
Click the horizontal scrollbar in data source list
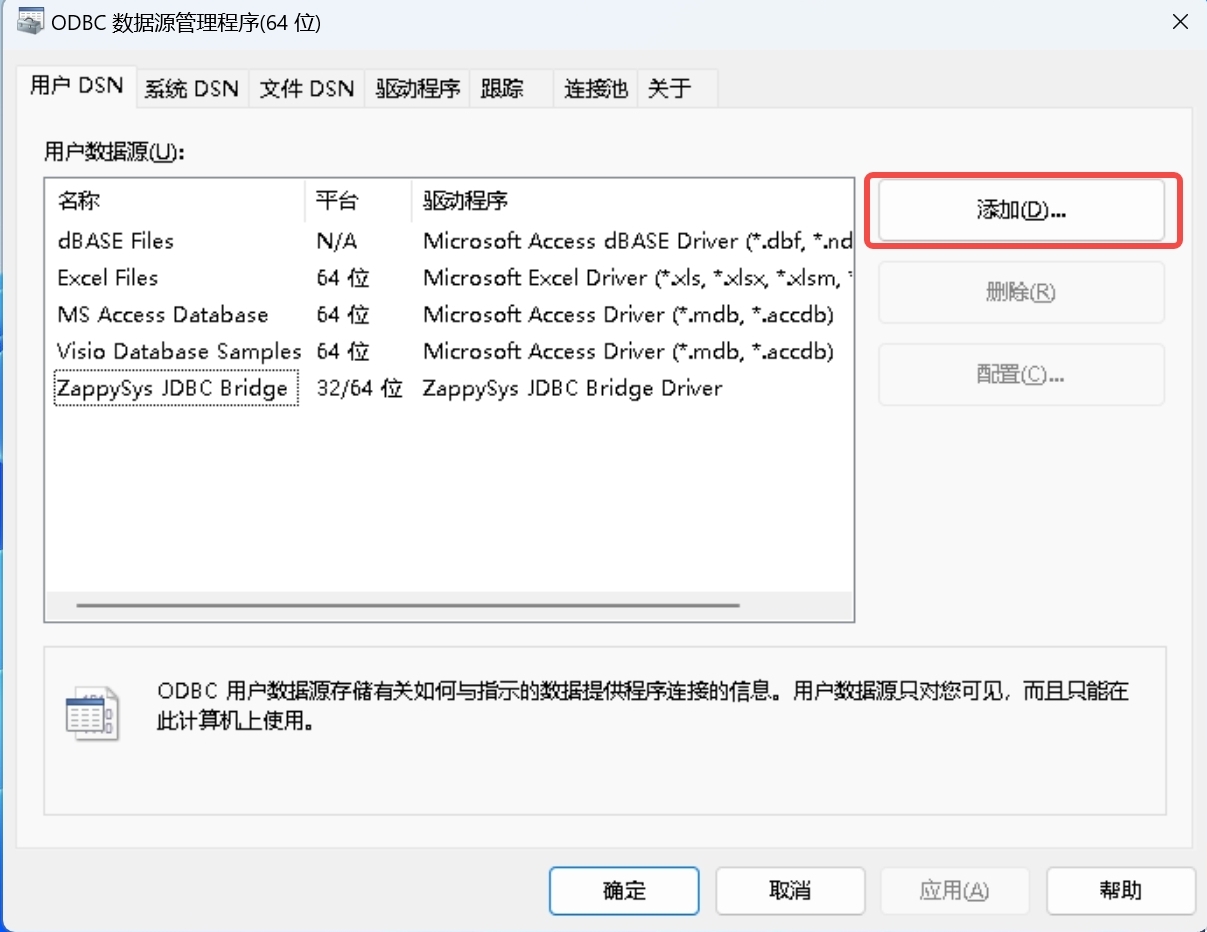pos(407,605)
